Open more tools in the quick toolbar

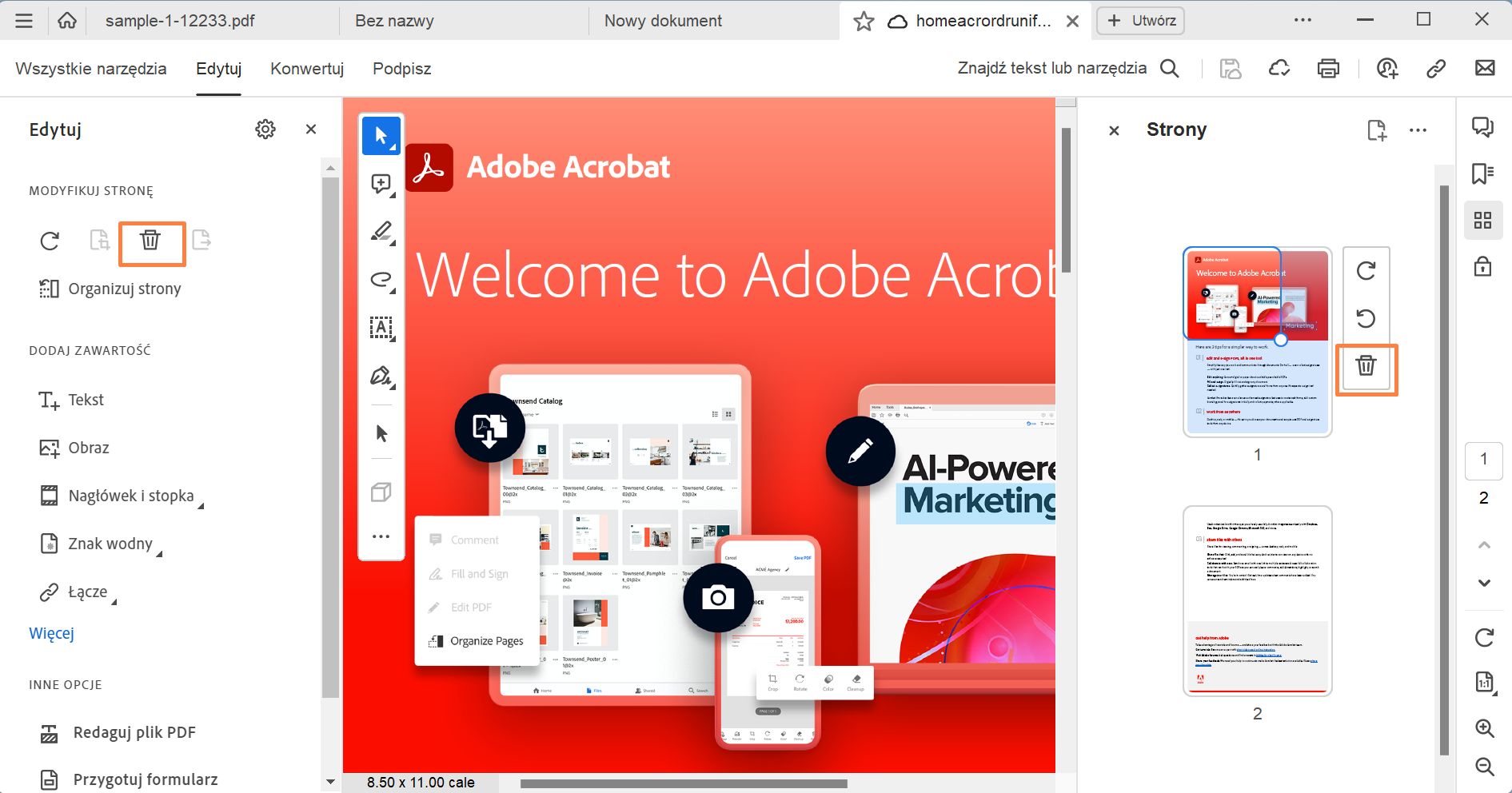381,536
